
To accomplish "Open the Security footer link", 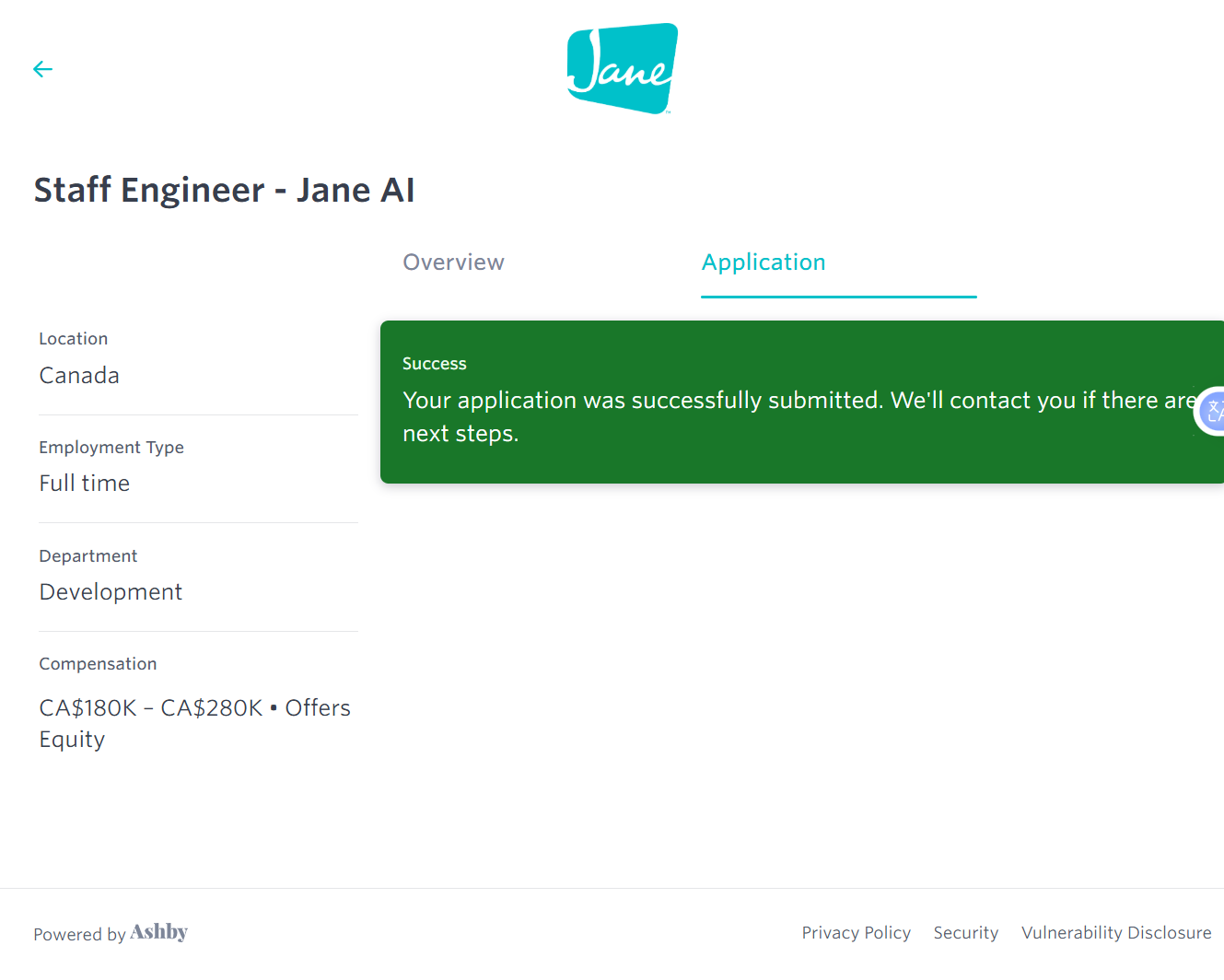I will (x=965, y=933).
